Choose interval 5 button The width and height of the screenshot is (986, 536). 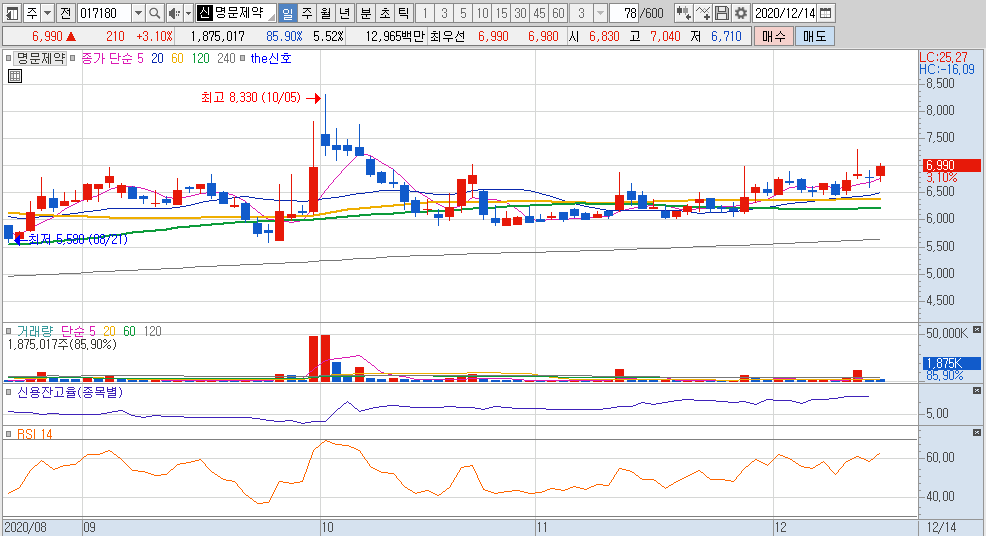[463, 13]
